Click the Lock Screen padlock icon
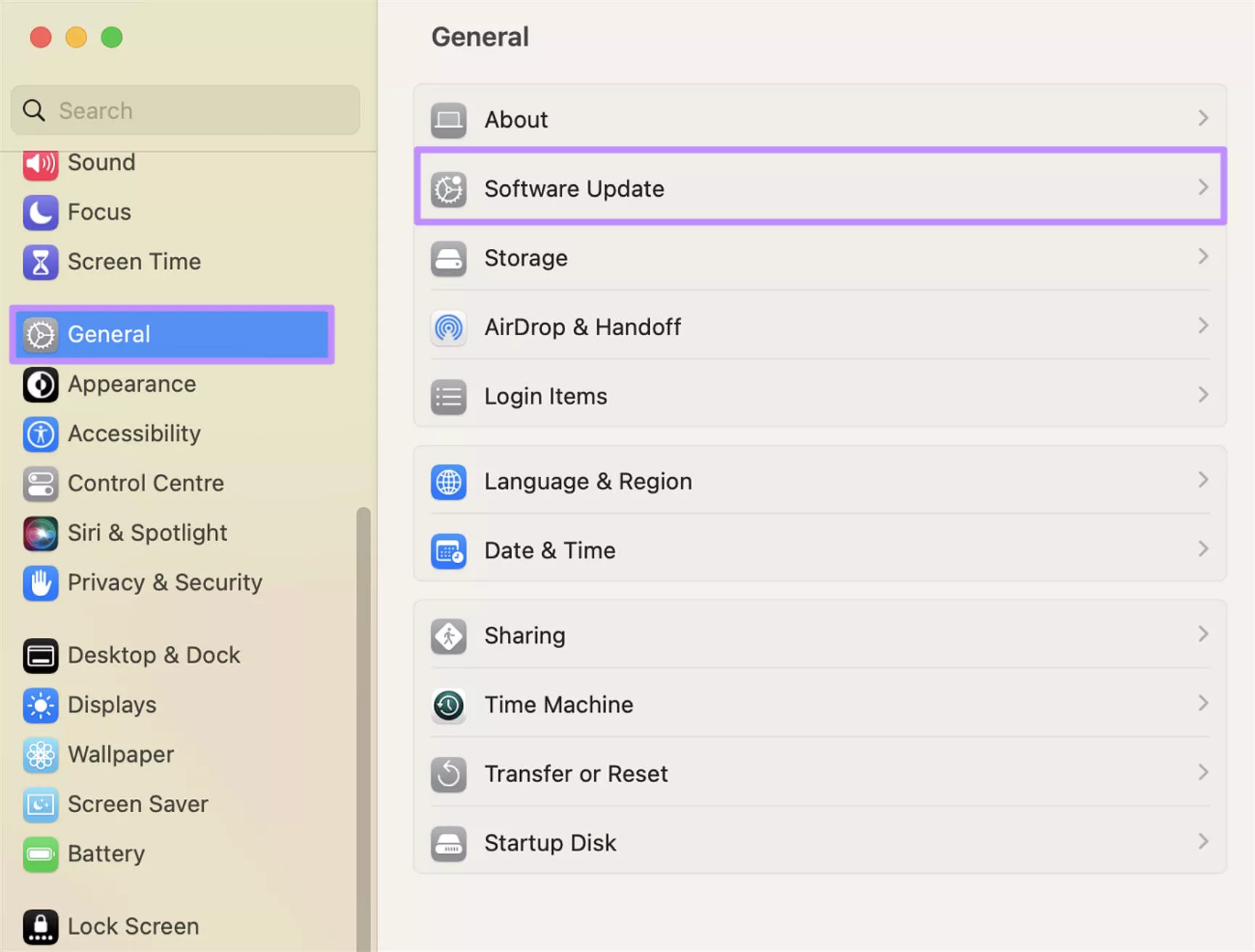The image size is (1255, 952). [41, 927]
